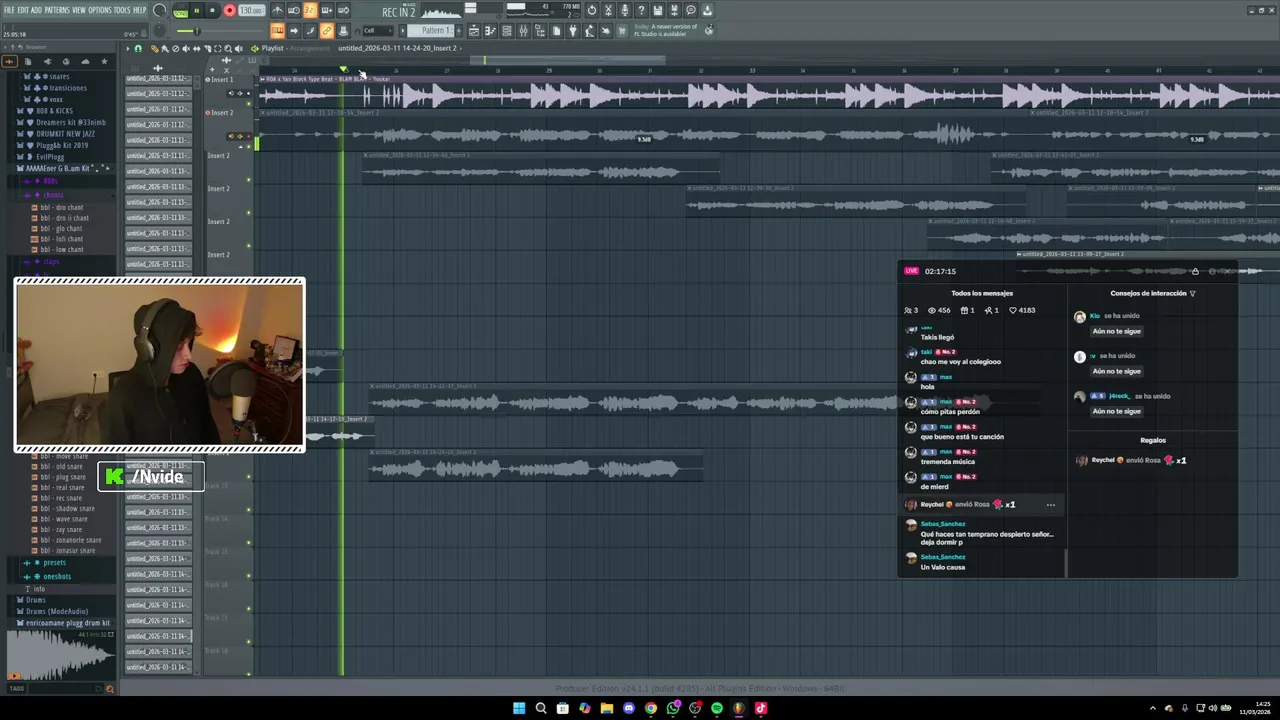Click 'Aún no te sigue' under Klo
The width and height of the screenshot is (1280, 720).
[x=1116, y=331]
